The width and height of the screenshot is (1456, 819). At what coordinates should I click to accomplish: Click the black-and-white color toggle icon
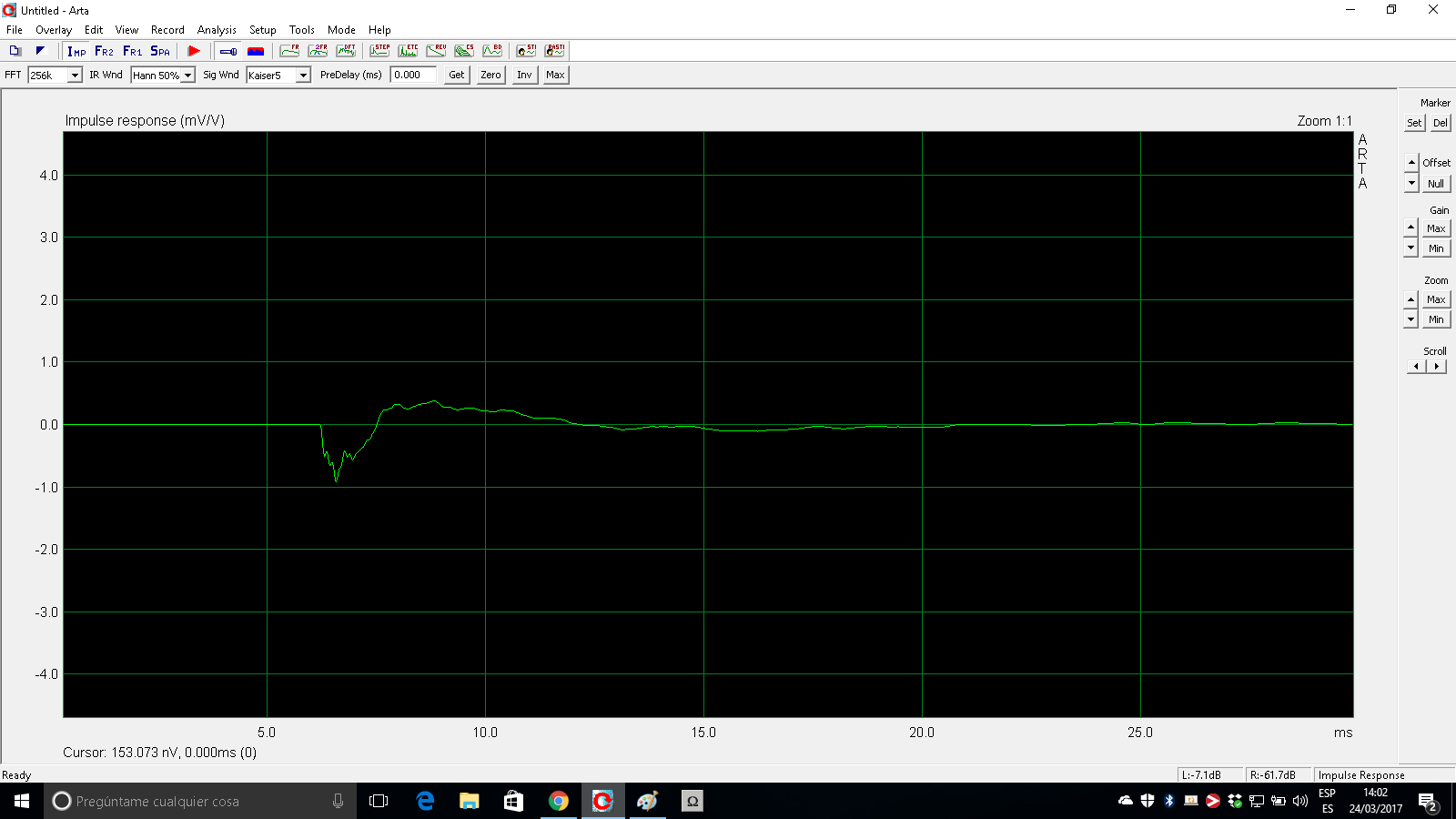click(40, 51)
